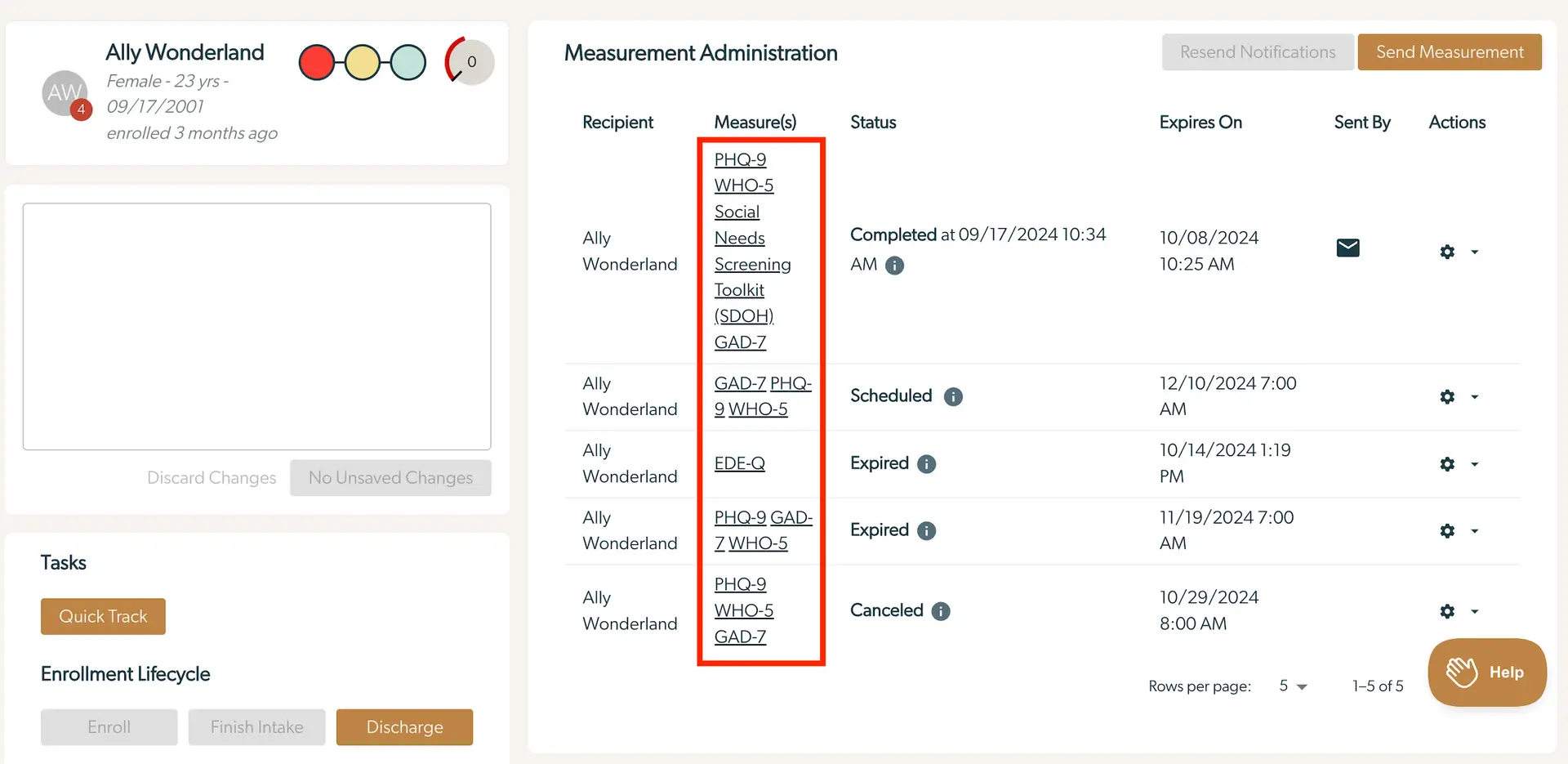This screenshot has height=764, width=1568.
Task: Click the Send Measurement button
Action: pyautogui.click(x=1450, y=51)
